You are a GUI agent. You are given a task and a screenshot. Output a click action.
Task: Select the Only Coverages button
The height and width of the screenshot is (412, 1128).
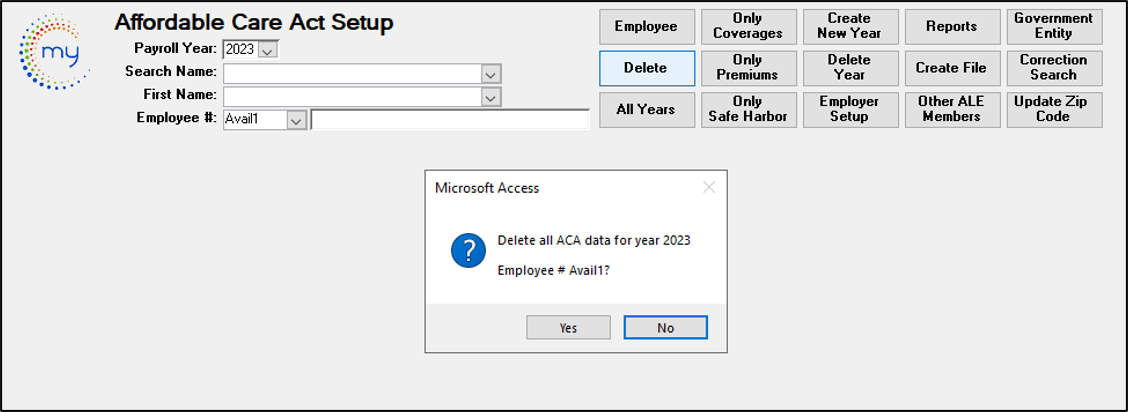[748, 27]
